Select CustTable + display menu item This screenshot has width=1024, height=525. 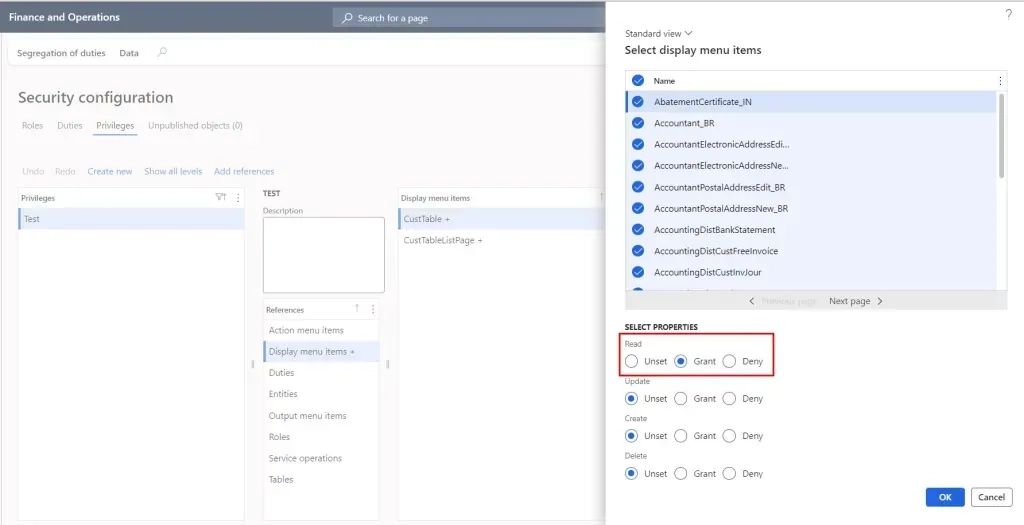(x=502, y=219)
